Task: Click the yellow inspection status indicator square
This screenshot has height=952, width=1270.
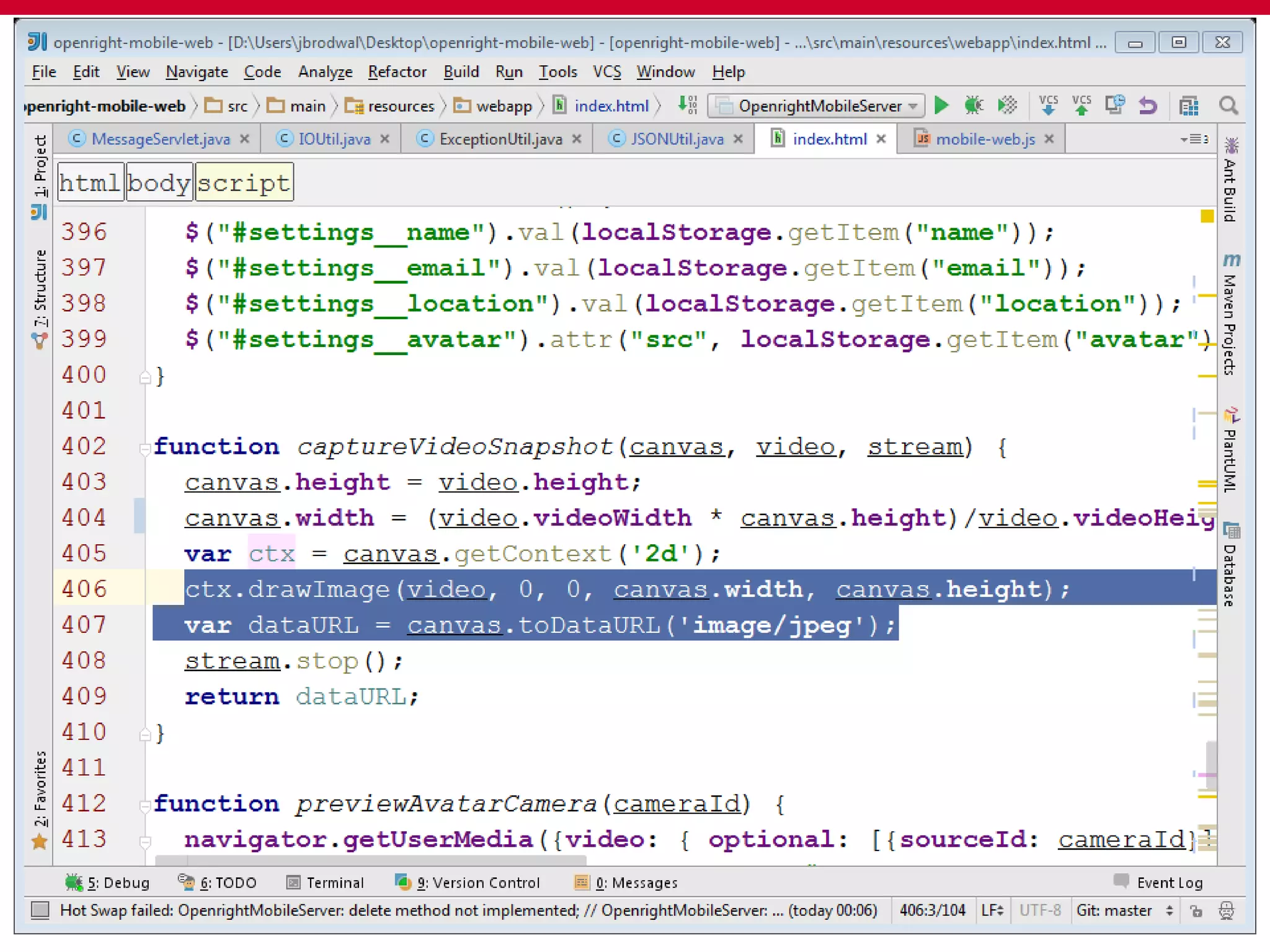Action: (1207, 216)
